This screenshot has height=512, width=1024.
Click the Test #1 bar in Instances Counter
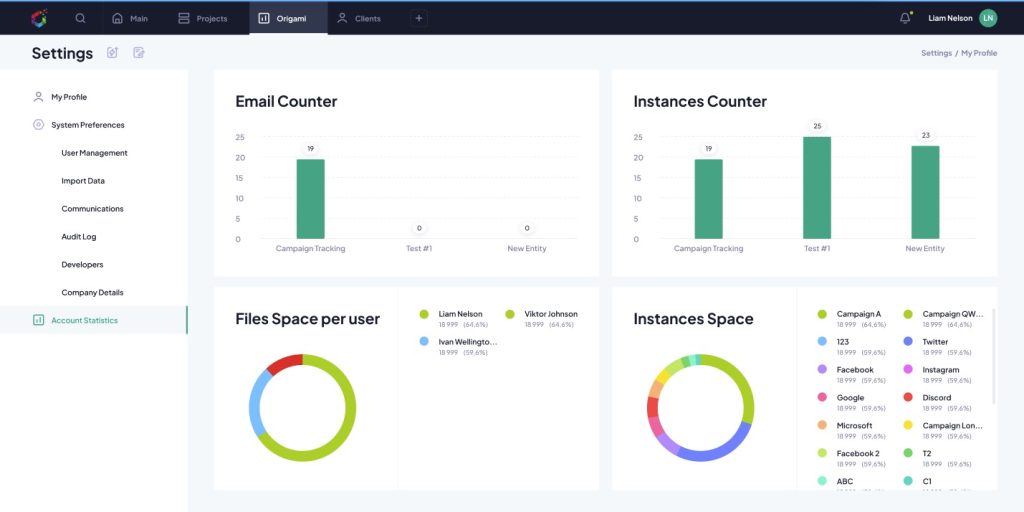pyautogui.click(x=817, y=187)
